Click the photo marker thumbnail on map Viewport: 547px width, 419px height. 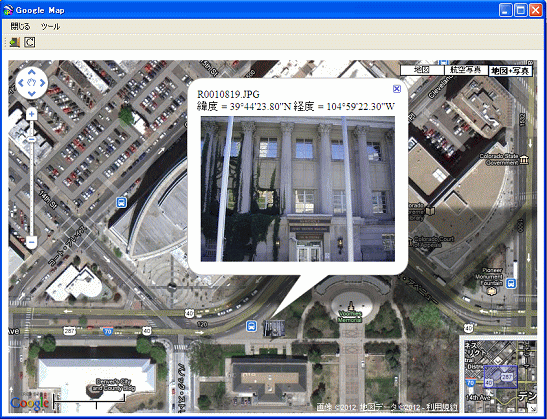click(274, 328)
